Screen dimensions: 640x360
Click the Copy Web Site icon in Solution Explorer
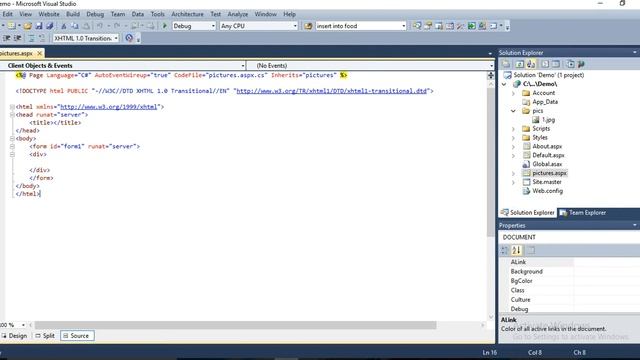point(570,64)
